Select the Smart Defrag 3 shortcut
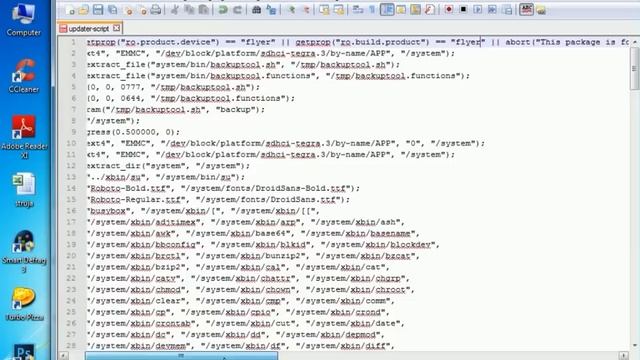 coord(24,251)
